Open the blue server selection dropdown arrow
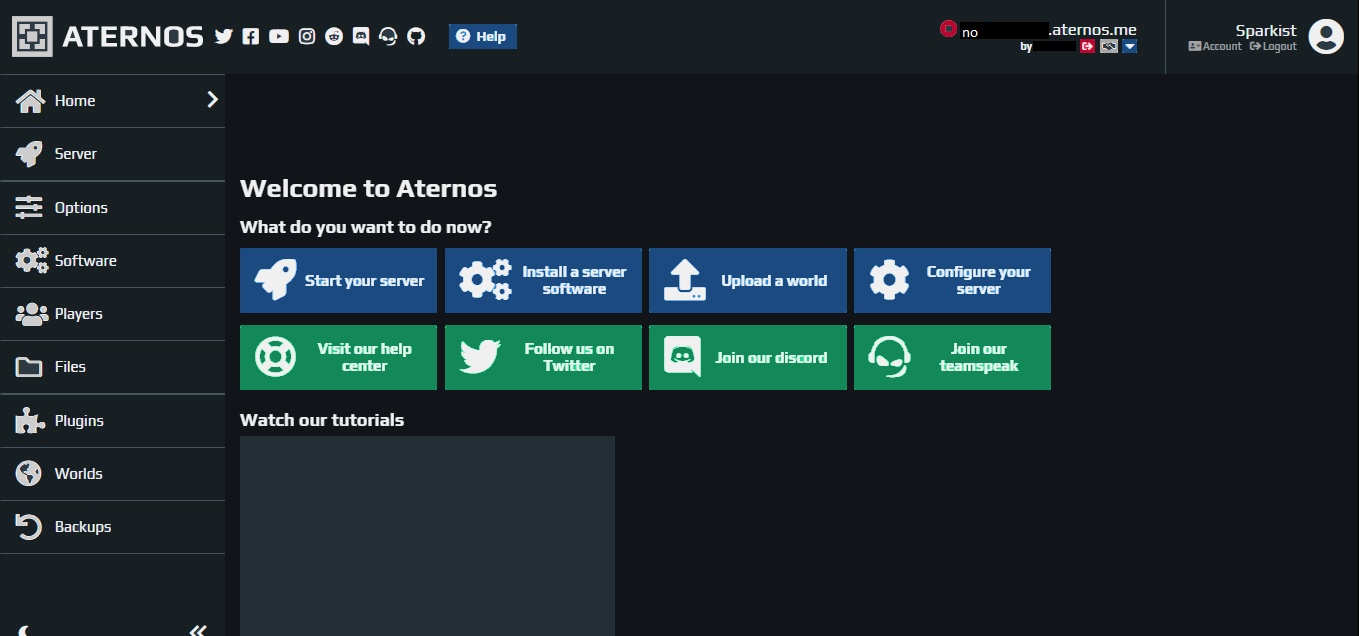Screen dimensions: 1359x636 click(1129, 46)
